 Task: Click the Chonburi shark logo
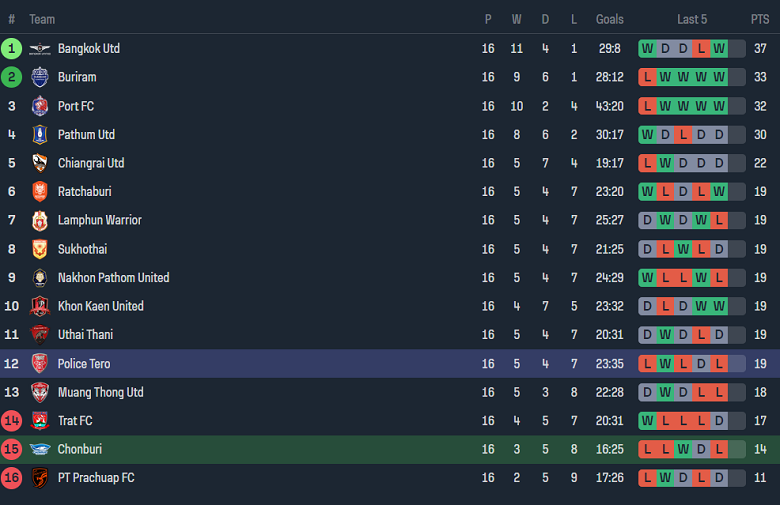[x=39, y=450]
